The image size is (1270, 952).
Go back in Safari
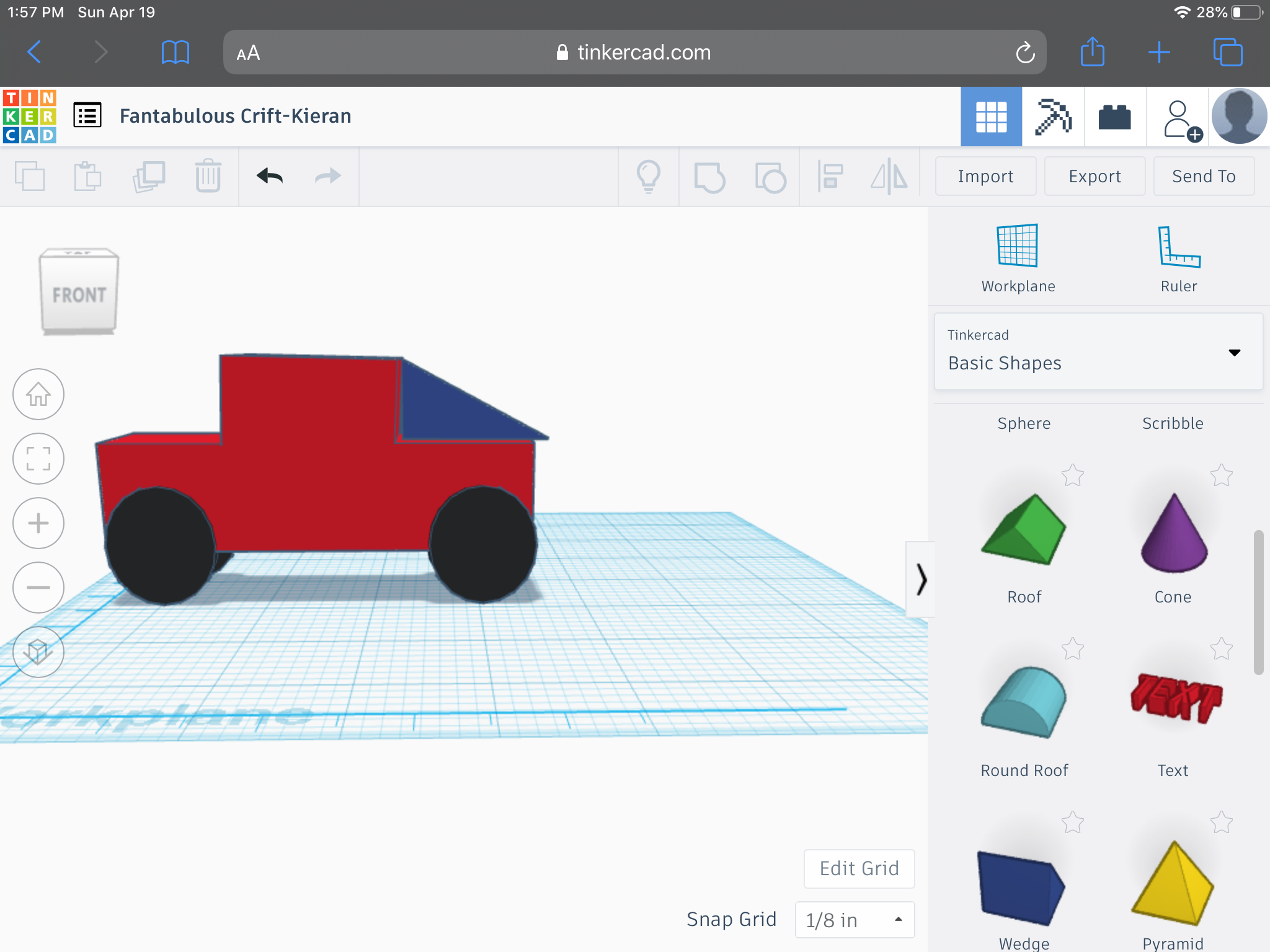click(35, 52)
